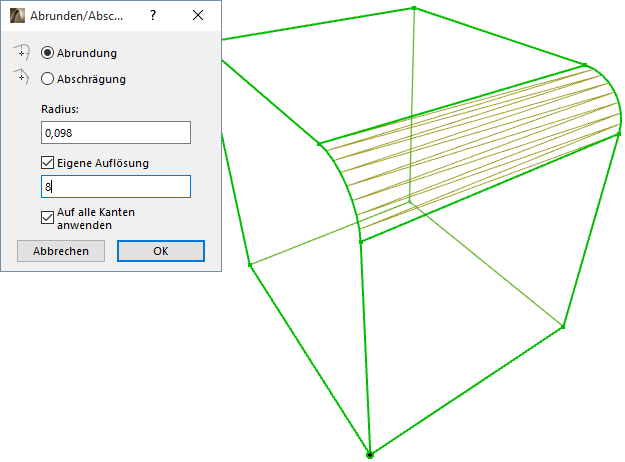Toggle Auf alle Kanten anwenden checkbox
Viewport: 625px width, 462px height.
(47, 218)
